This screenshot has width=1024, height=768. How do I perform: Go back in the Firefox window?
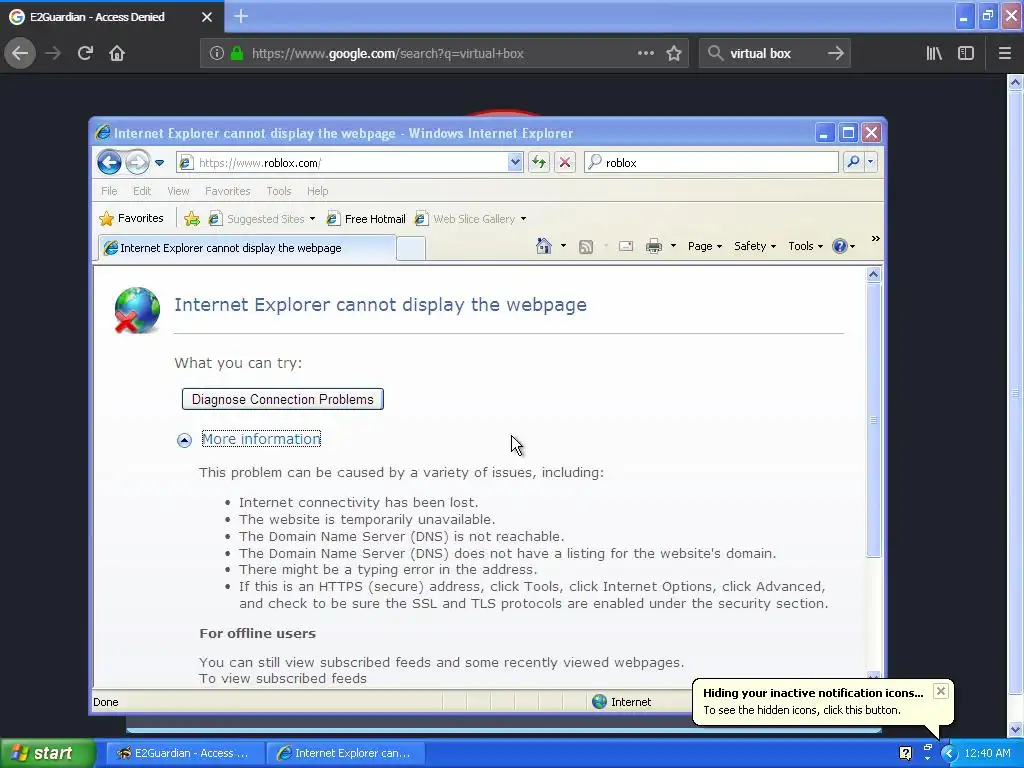(x=20, y=53)
